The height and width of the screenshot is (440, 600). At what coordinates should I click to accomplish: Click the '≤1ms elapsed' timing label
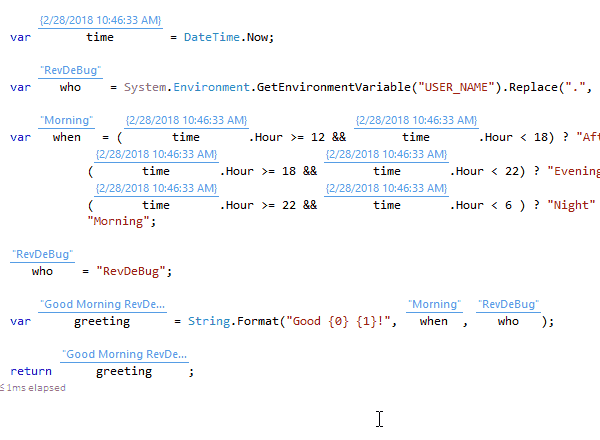(x=33, y=388)
